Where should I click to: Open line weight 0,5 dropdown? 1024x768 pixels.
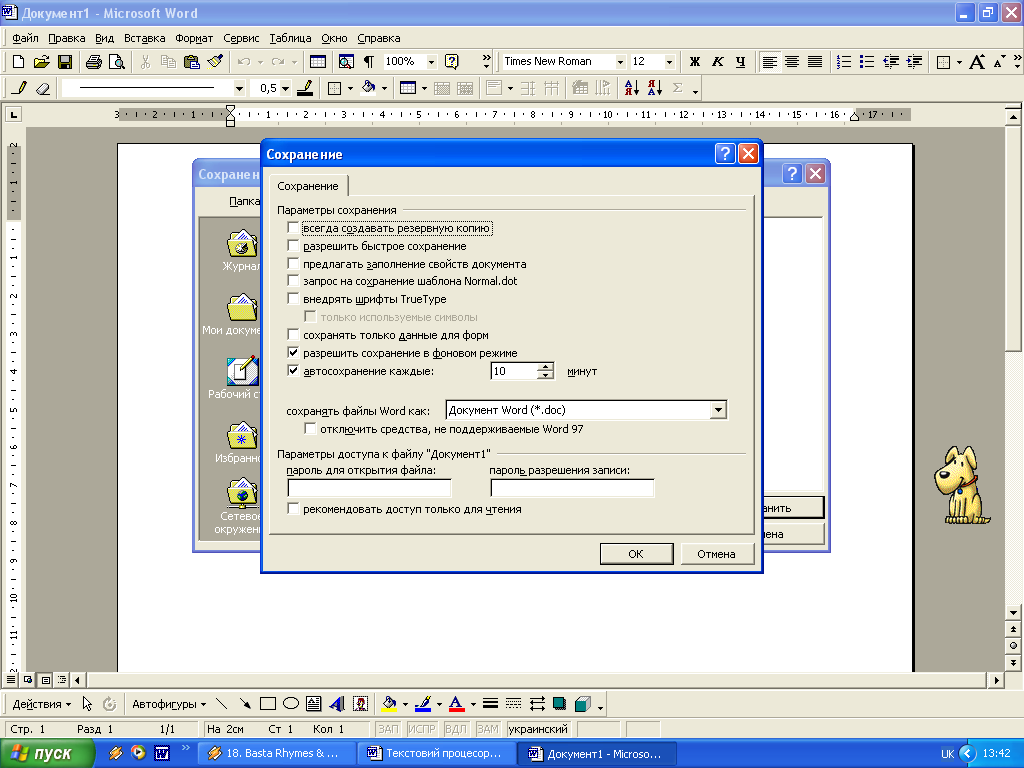pyautogui.click(x=285, y=88)
